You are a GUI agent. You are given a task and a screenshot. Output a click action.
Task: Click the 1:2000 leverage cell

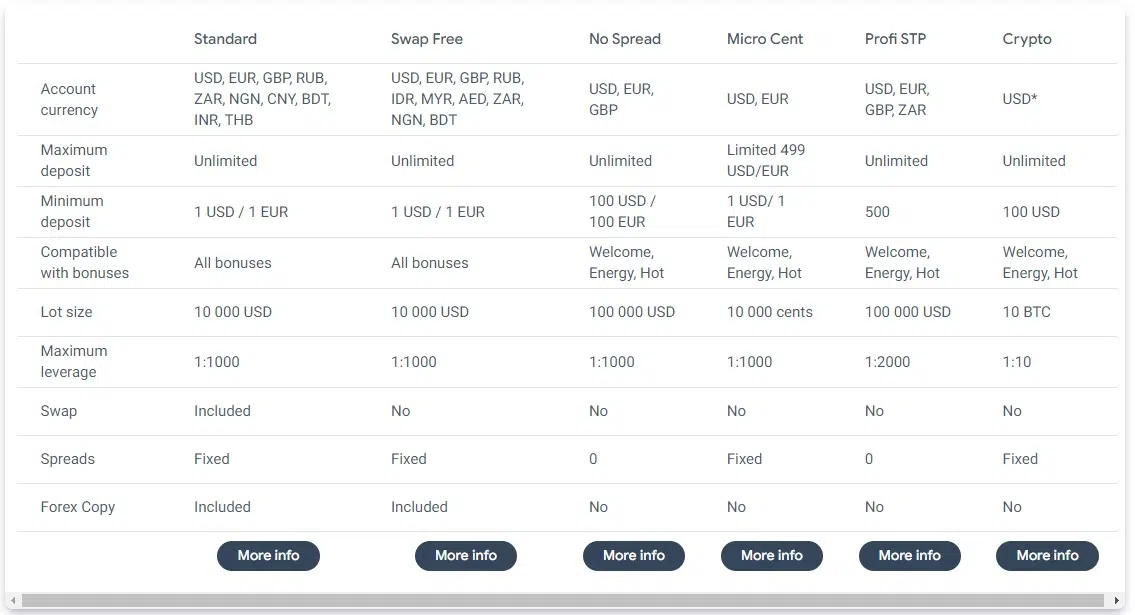pyautogui.click(x=887, y=362)
